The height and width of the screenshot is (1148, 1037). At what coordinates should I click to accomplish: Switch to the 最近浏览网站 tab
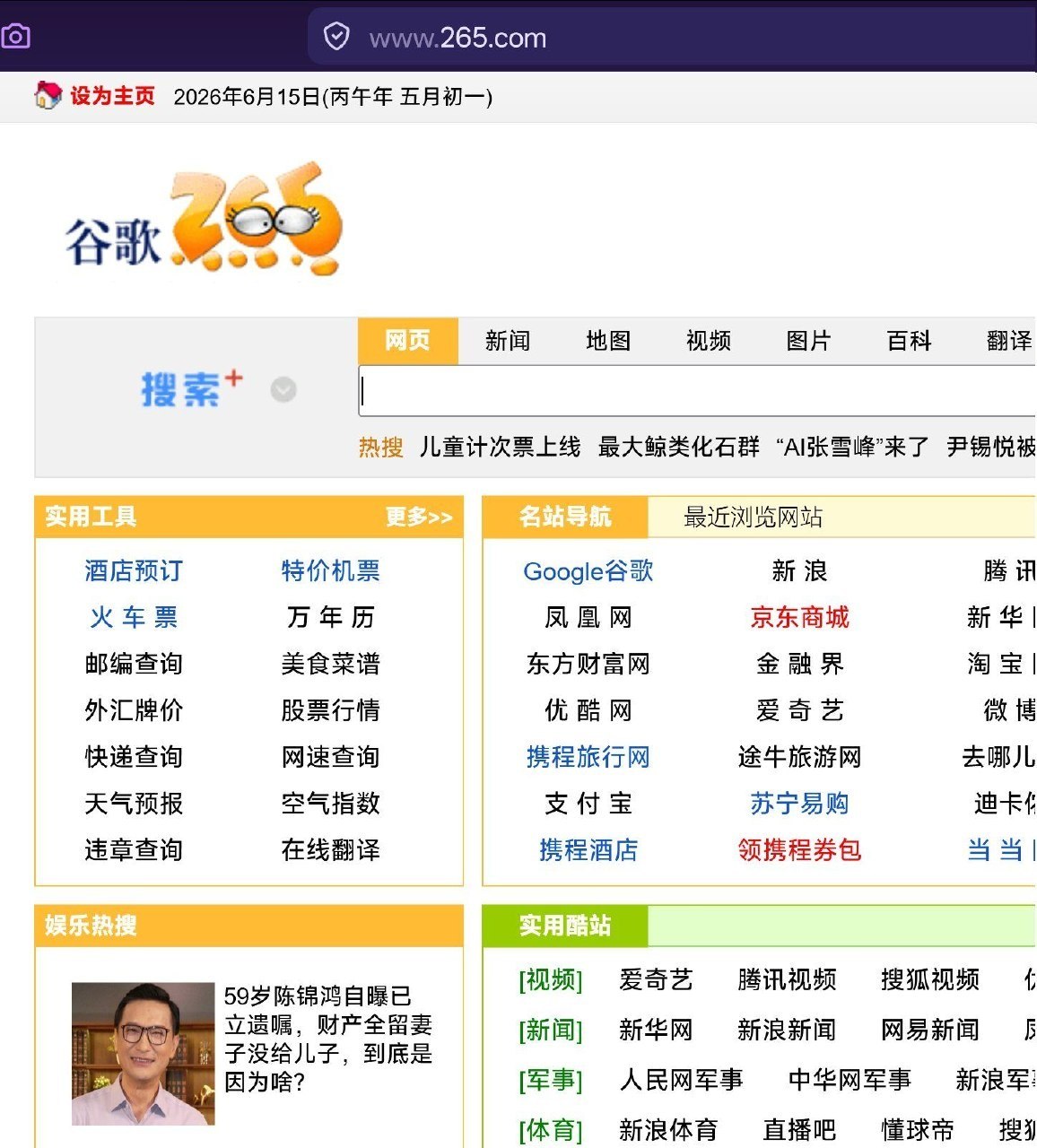pyautogui.click(x=754, y=517)
